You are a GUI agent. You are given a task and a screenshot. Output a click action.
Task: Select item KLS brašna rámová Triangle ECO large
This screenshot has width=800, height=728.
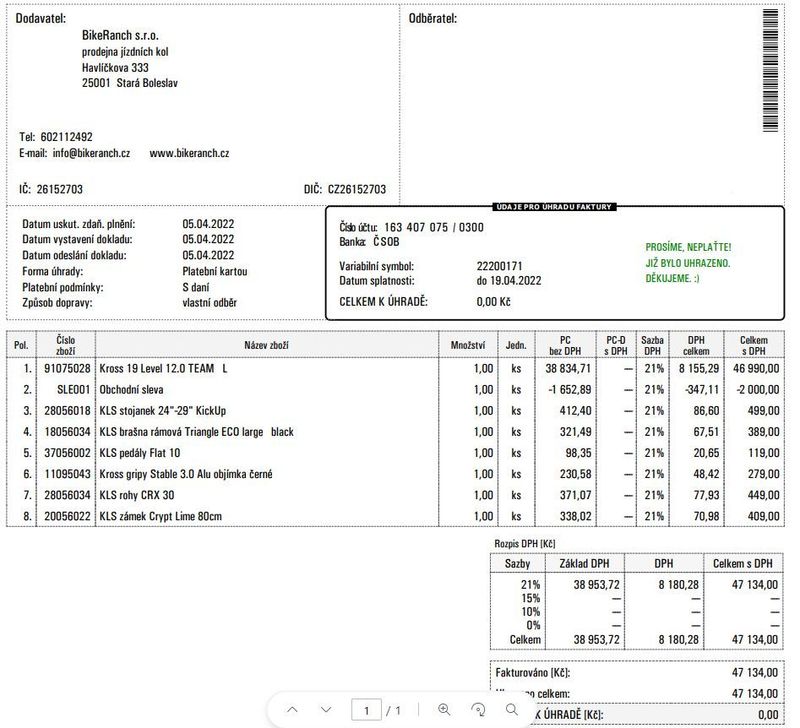pyautogui.click(x=196, y=432)
